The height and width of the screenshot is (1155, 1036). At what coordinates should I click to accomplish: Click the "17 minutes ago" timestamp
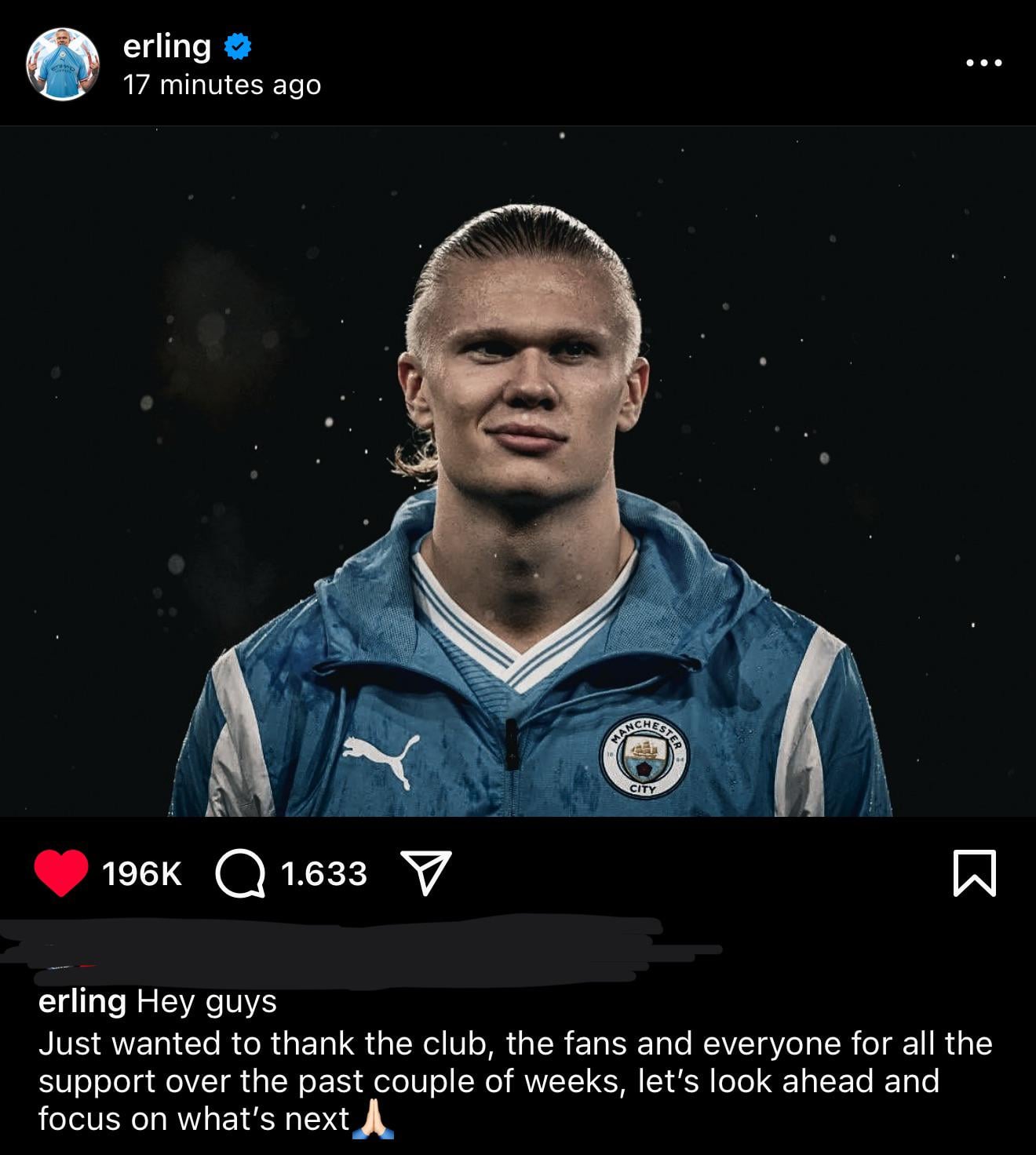222,85
